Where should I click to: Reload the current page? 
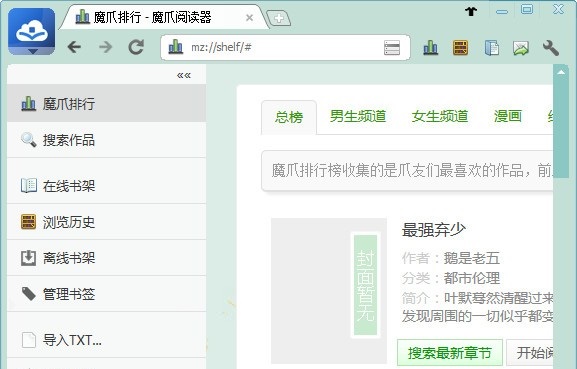point(136,47)
